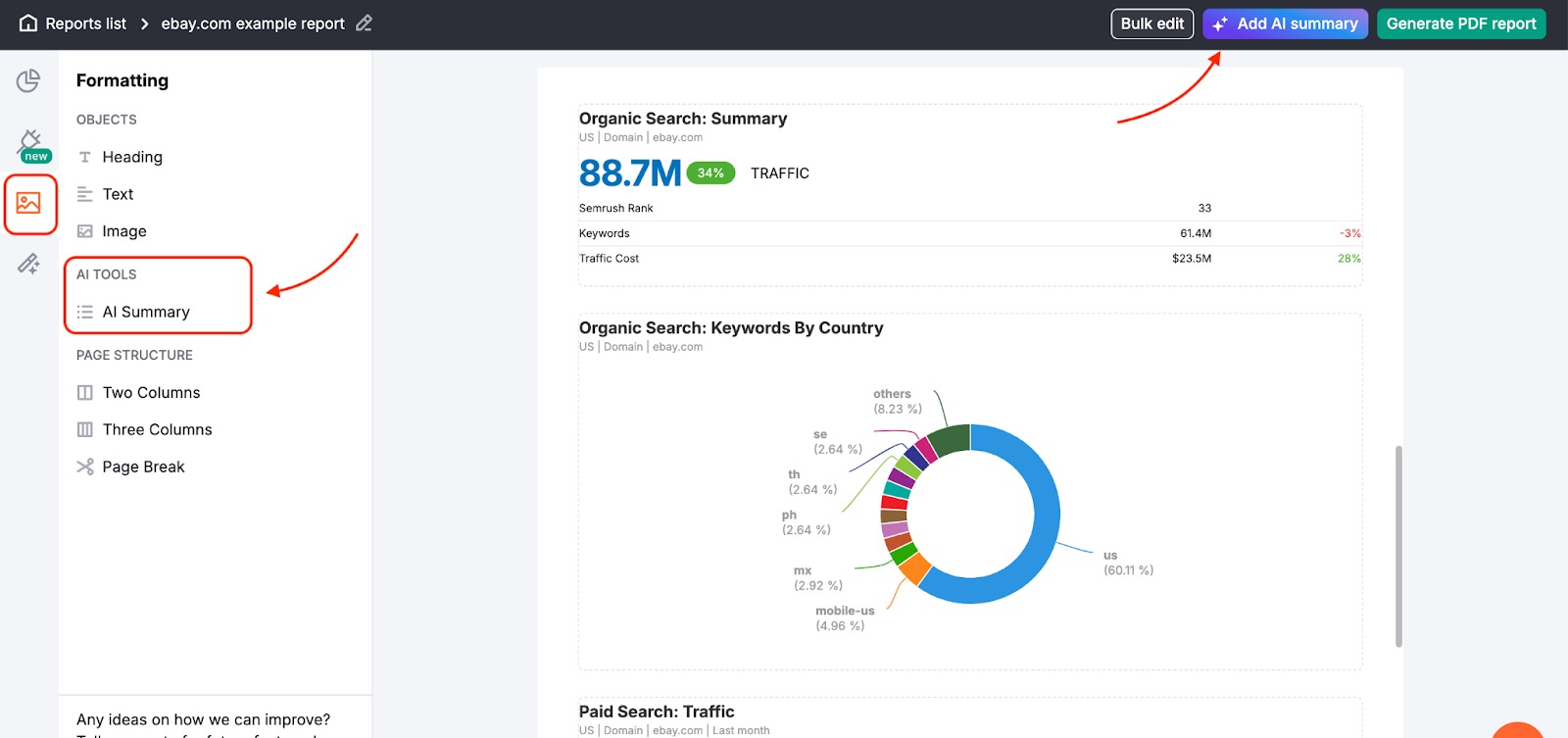The width and height of the screenshot is (1568, 738).
Task: Click the AI Summary list icon
Action: [85, 312]
